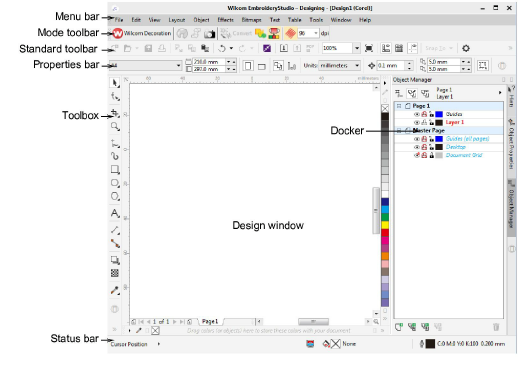The width and height of the screenshot is (518, 368).
Task: Select the Transparency checkerboard tool
Action: click(115, 273)
